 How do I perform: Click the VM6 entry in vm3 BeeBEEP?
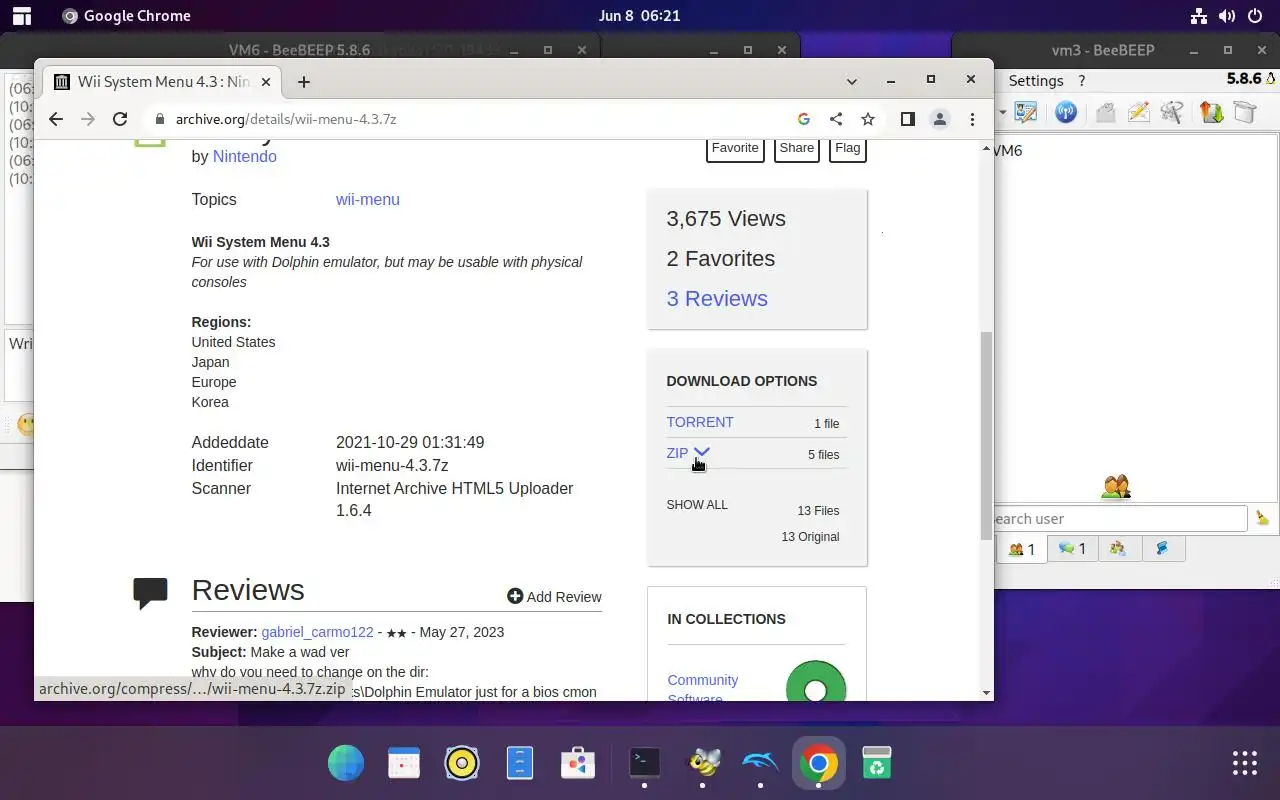point(1008,151)
